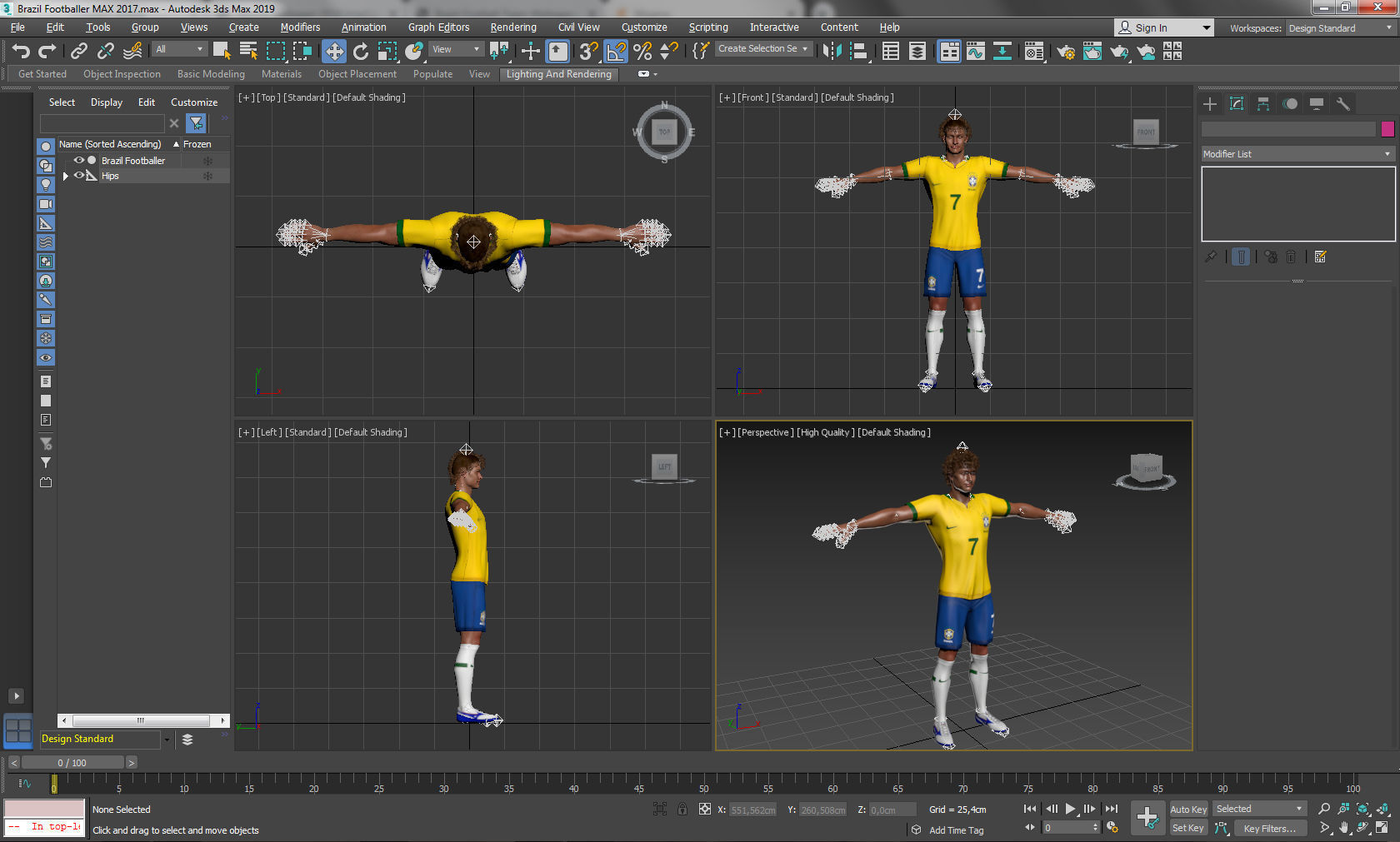Switch to the Object Inspection ribbon tab
Screen dimensions: 1400x842
click(122, 74)
